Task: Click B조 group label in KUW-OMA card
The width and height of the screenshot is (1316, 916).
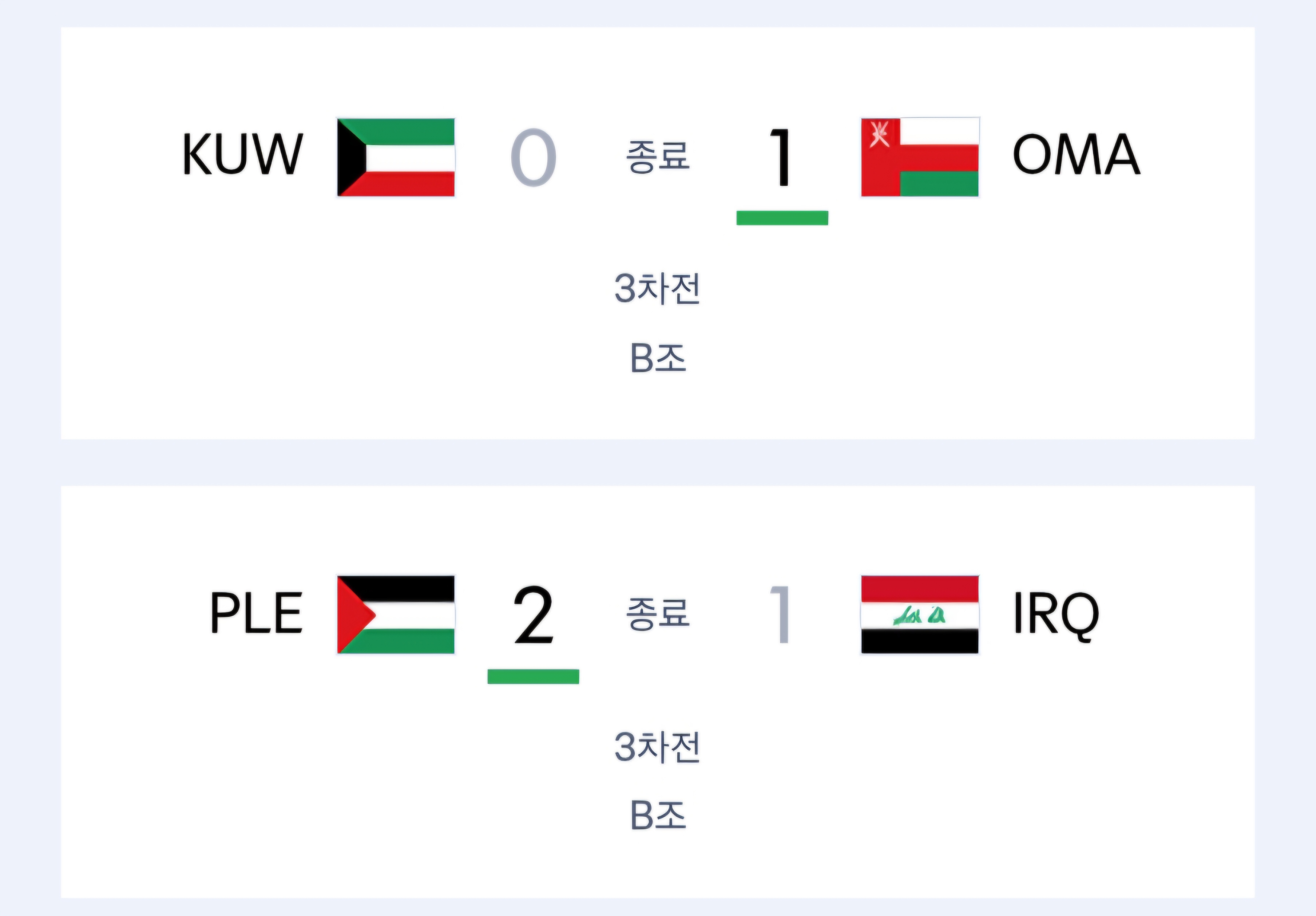Action: 658,358
